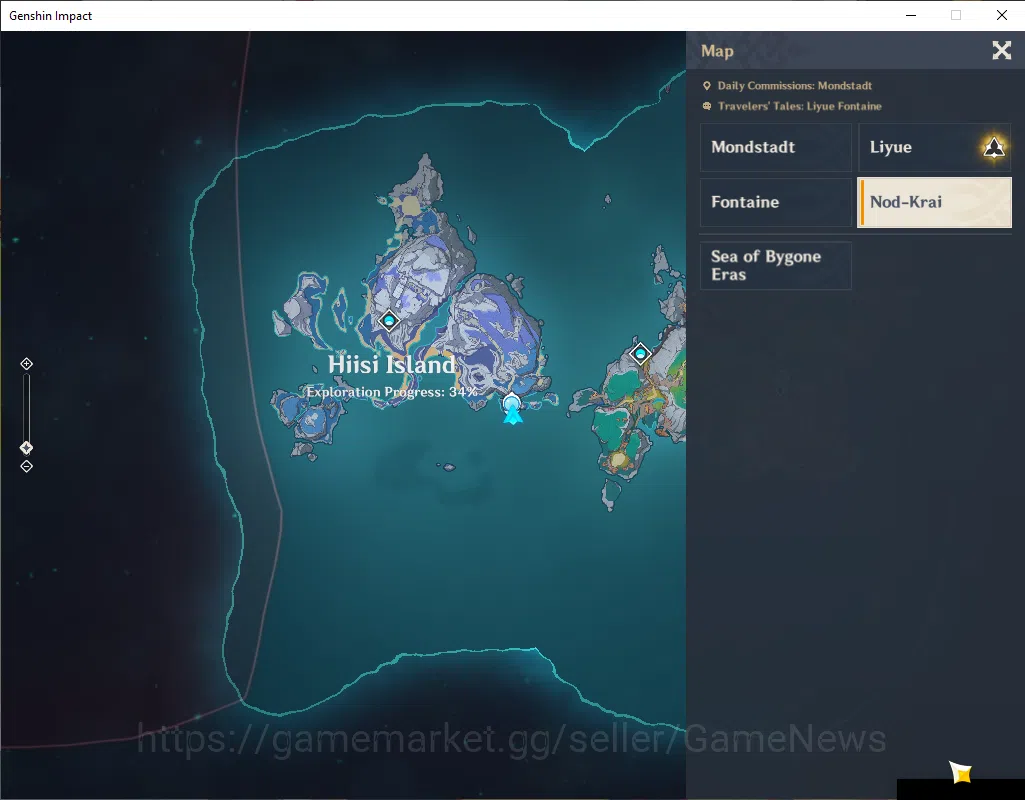Image resolution: width=1025 pixels, height=800 pixels.
Task: Click the yellow star icon at bottom right
Action: coord(960,772)
